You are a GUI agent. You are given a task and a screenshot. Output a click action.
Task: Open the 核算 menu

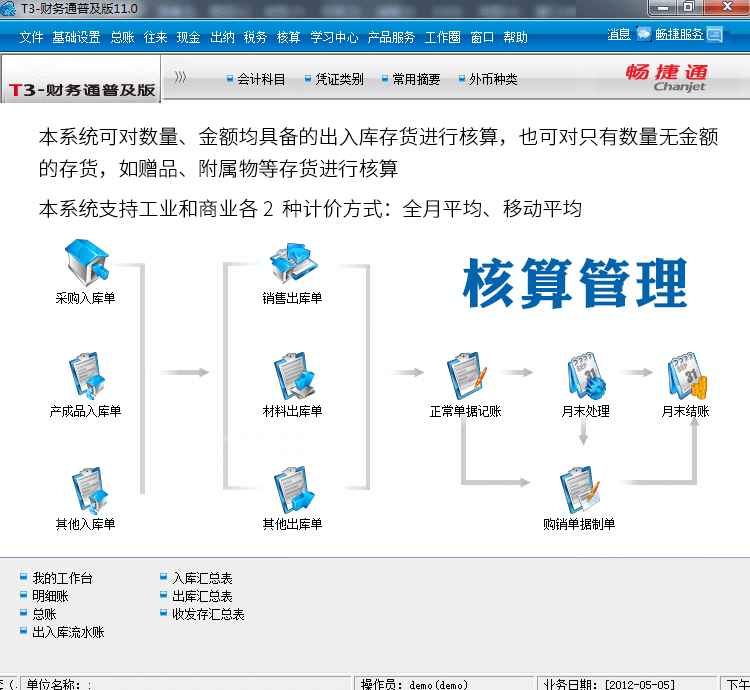pos(288,37)
